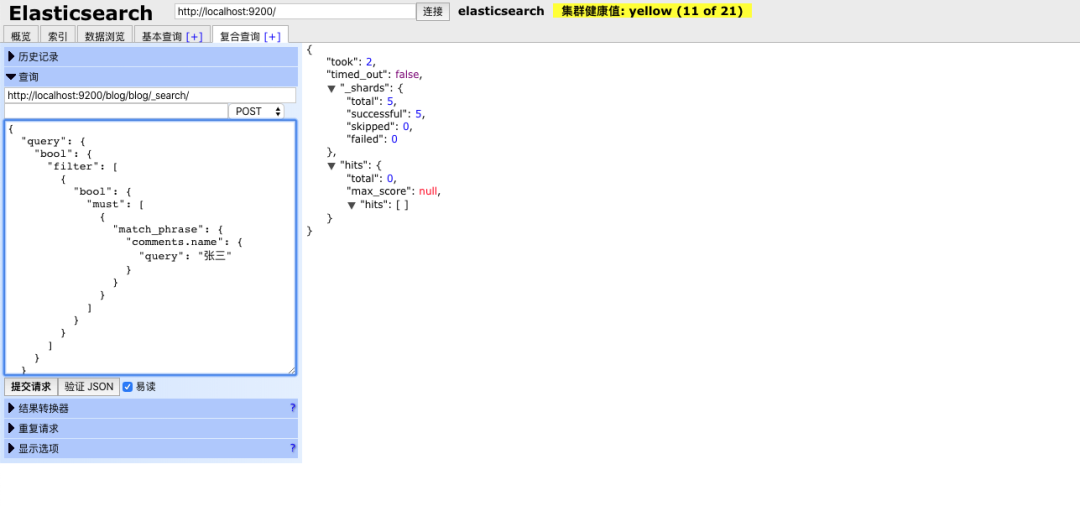The height and width of the screenshot is (506, 1080).
Task: Open help for 显示选项
Action: pyautogui.click(x=293, y=448)
